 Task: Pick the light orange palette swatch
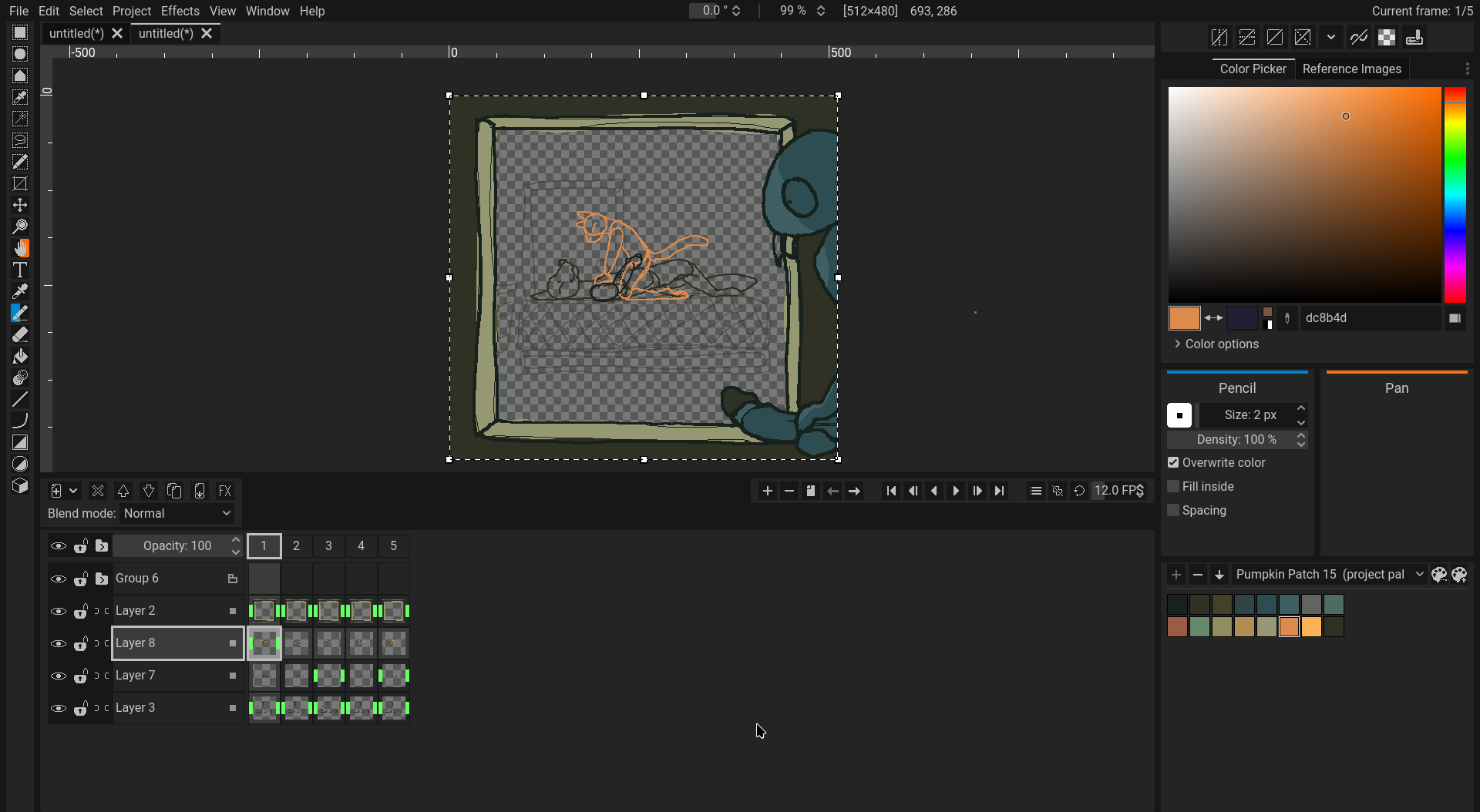click(1311, 627)
